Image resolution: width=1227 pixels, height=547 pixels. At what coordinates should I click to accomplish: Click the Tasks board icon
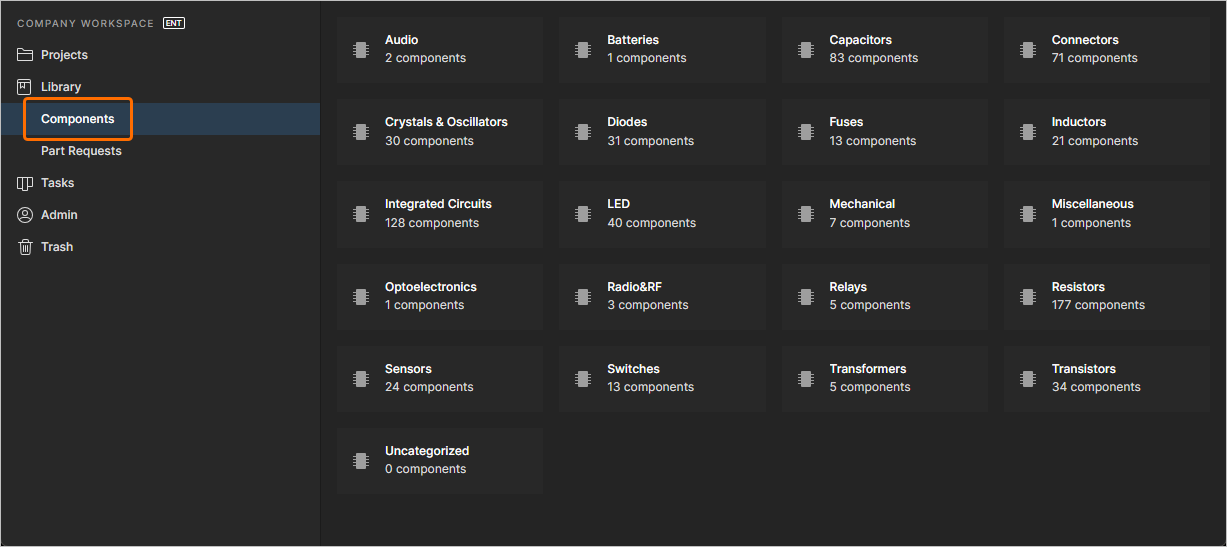pos(25,183)
